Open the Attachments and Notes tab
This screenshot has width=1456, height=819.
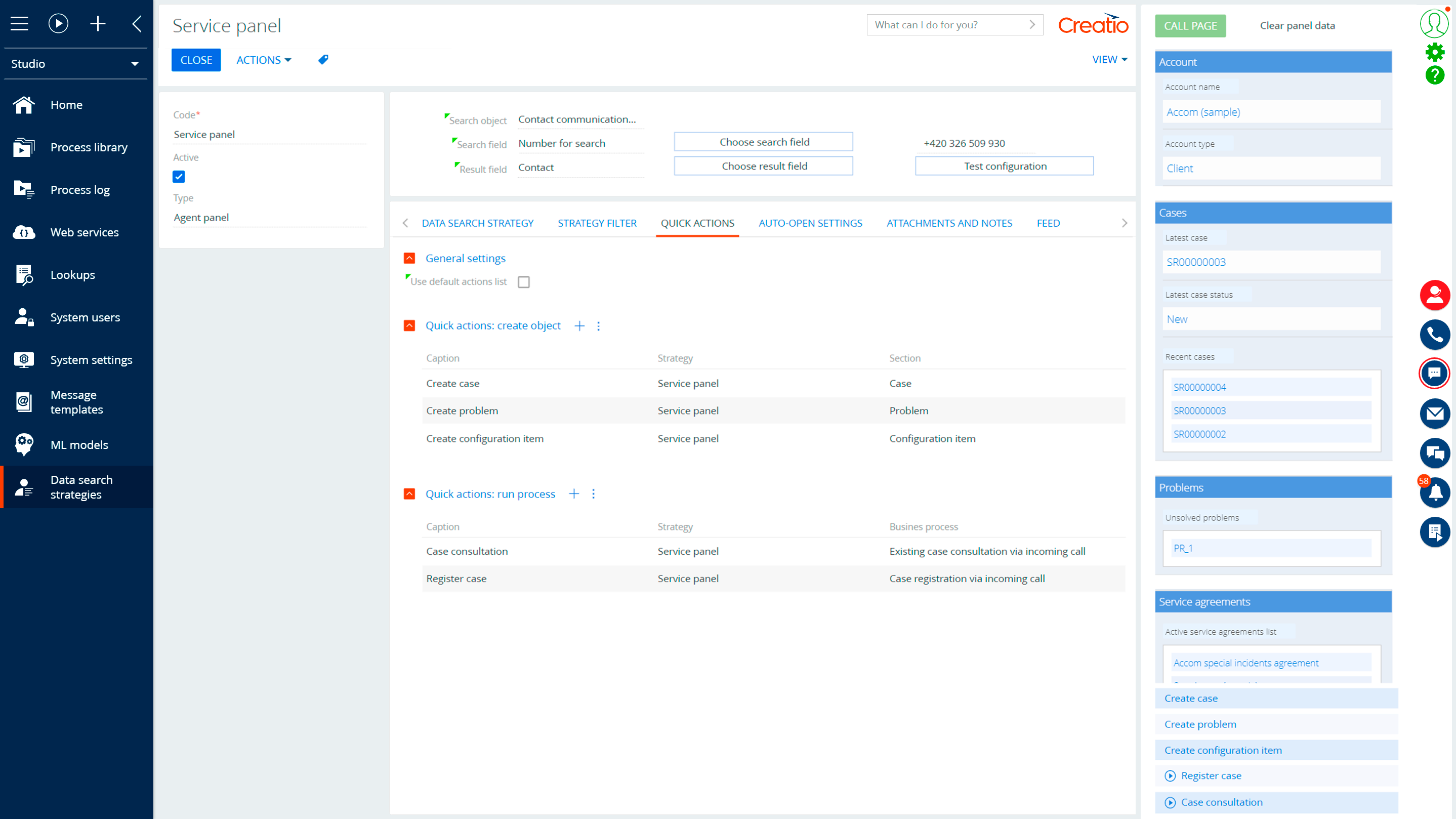tap(949, 223)
